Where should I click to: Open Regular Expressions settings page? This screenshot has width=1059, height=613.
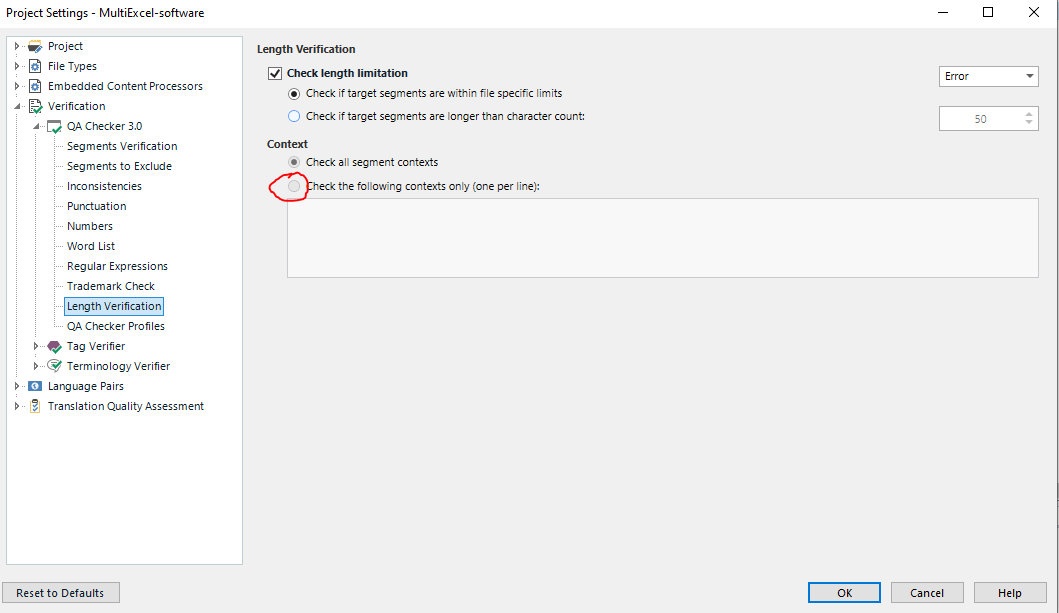click(118, 266)
